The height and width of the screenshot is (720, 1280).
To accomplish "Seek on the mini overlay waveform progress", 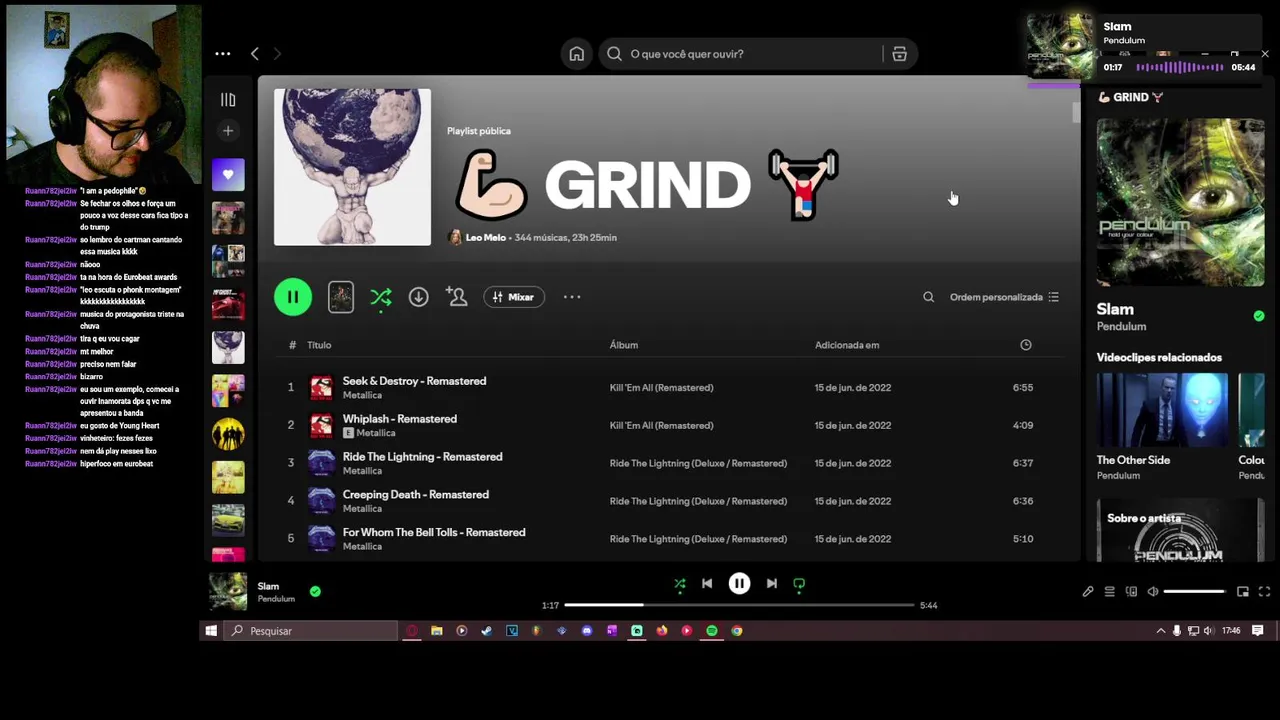I will coord(1180,67).
